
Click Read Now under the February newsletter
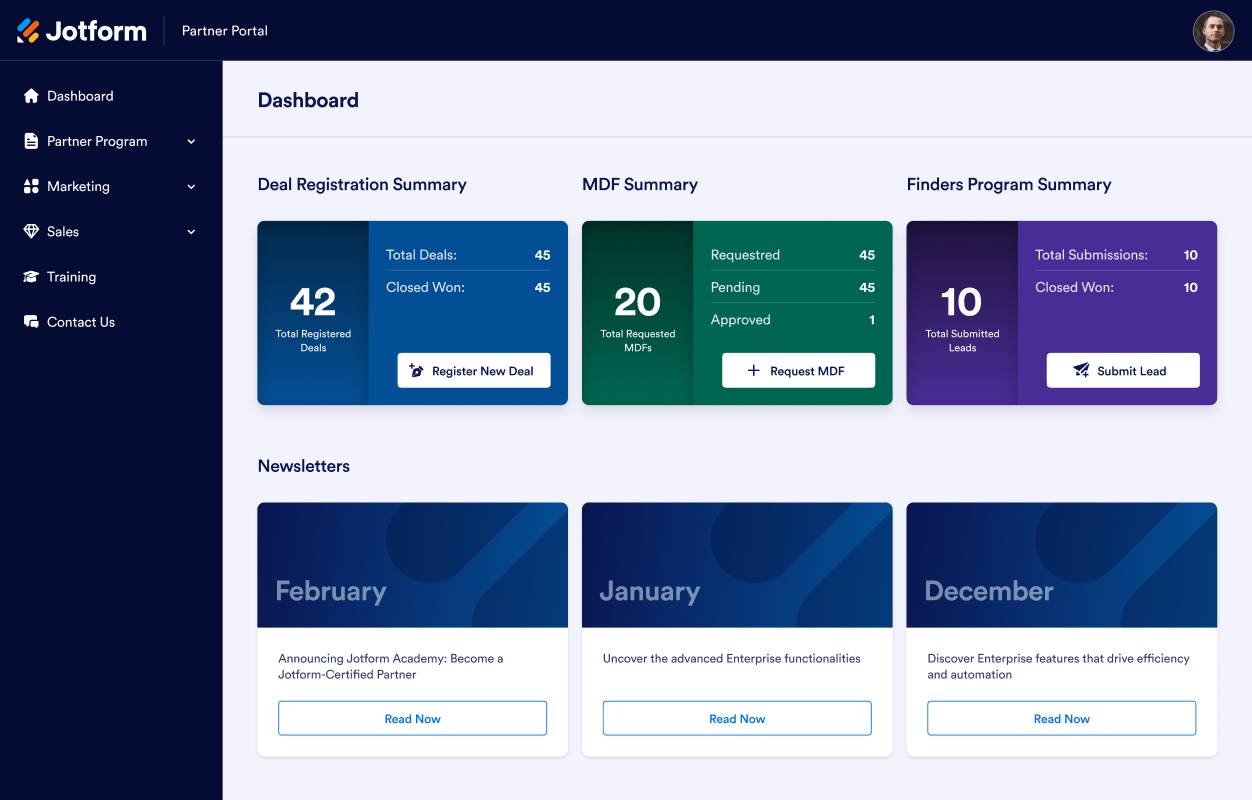click(412, 718)
